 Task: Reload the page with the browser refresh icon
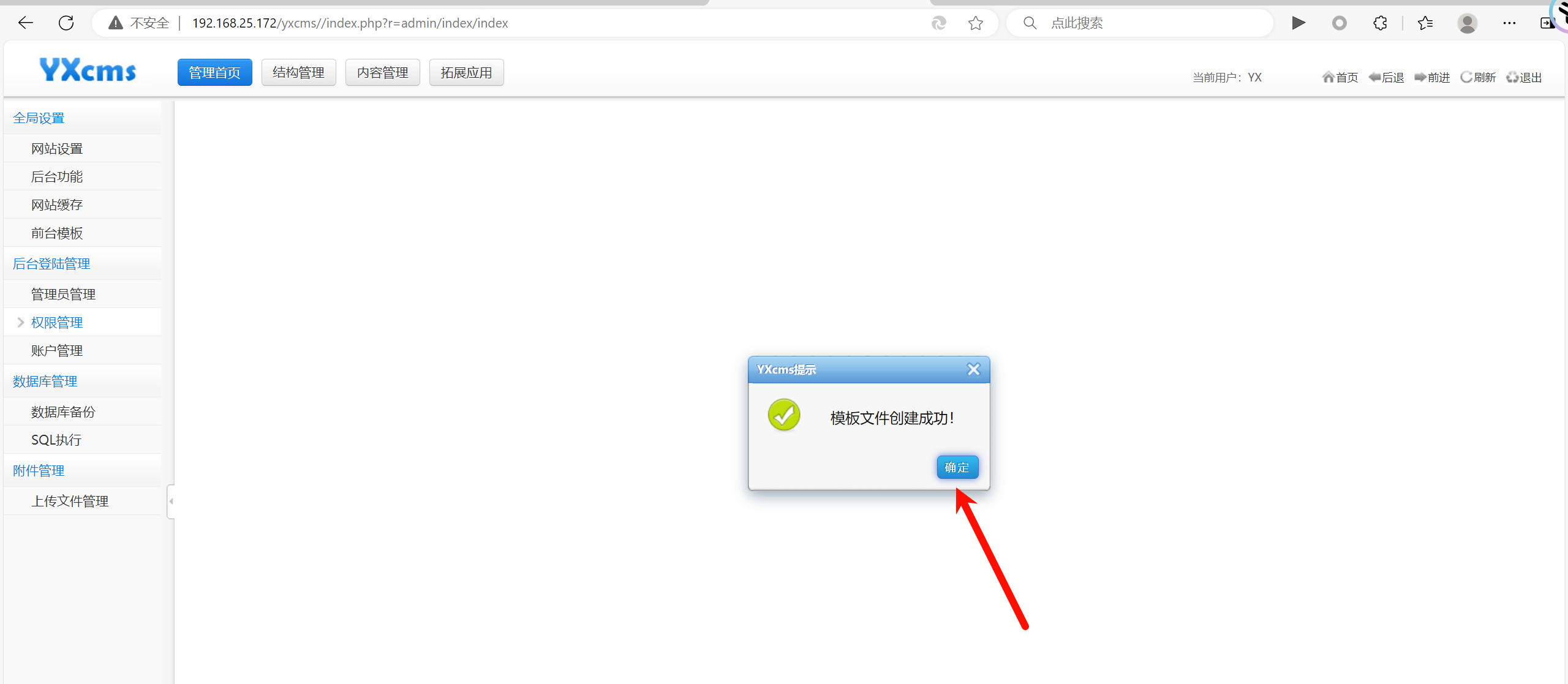[66, 23]
